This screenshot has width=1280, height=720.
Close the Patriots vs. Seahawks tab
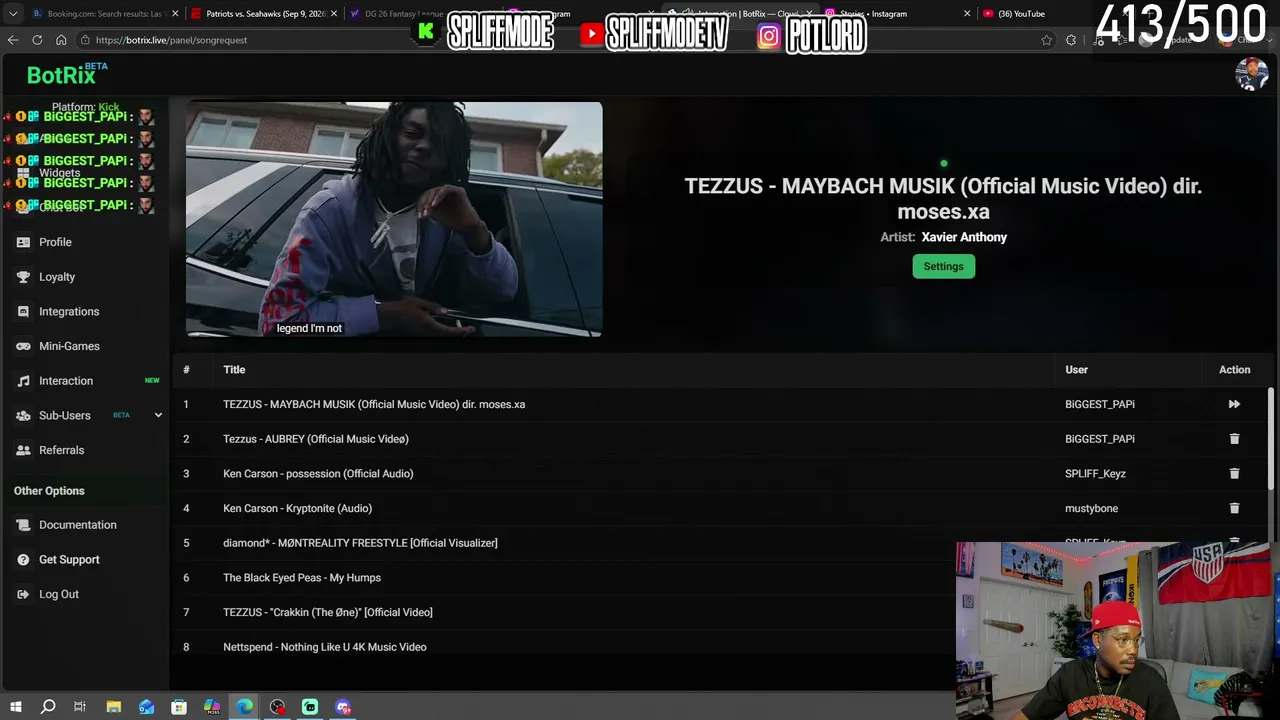(334, 14)
